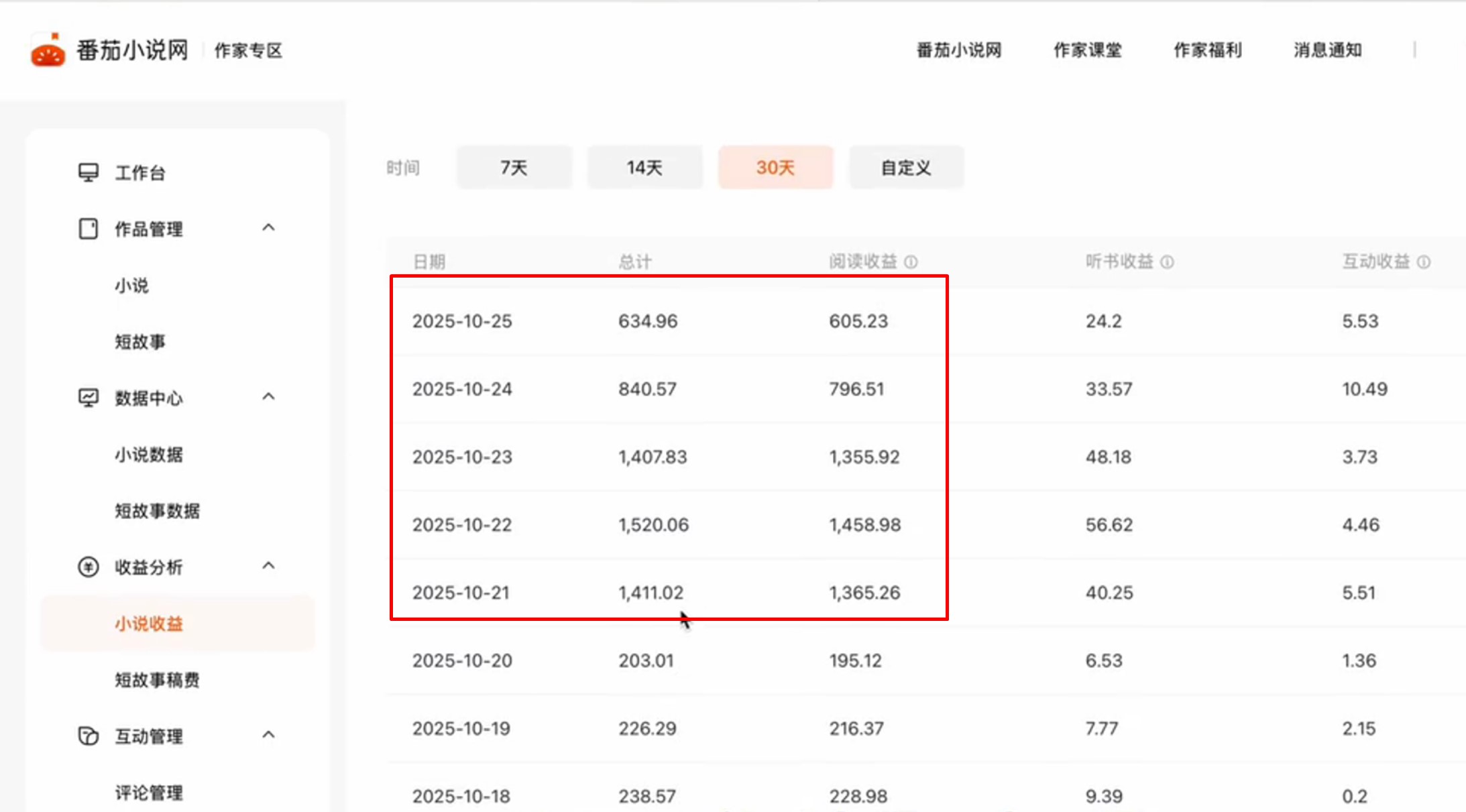Click the 数据中心 chart icon
Screen dimensions: 1466x812
(87, 397)
